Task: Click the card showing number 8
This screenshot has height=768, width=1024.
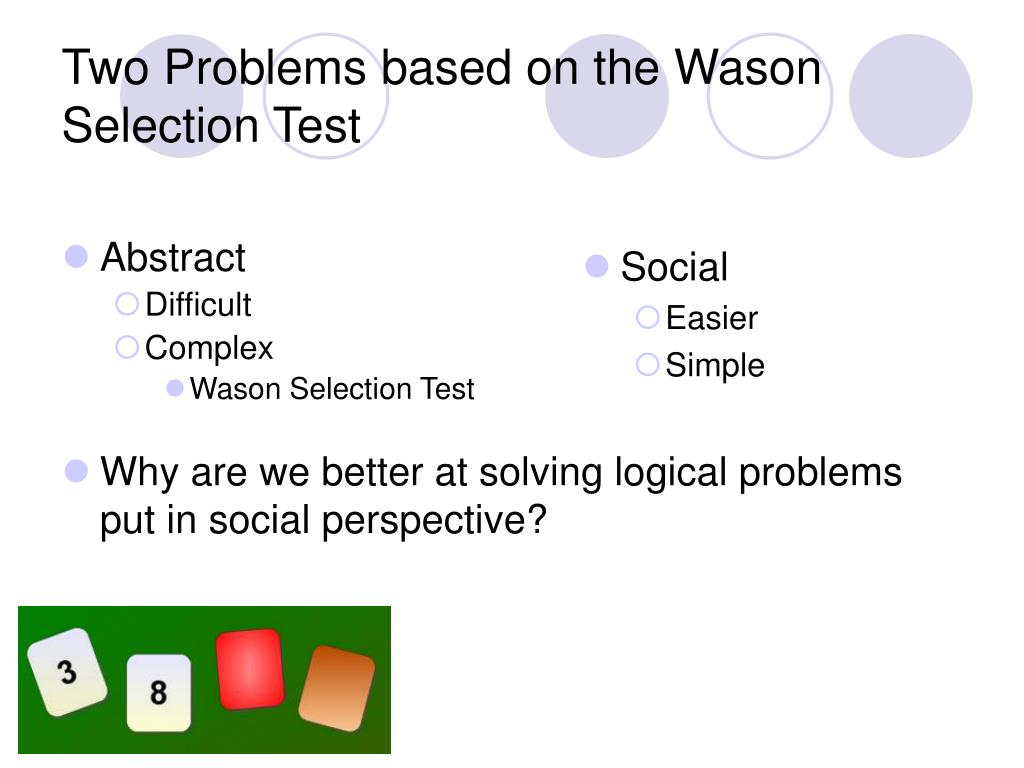Action: [159, 693]
